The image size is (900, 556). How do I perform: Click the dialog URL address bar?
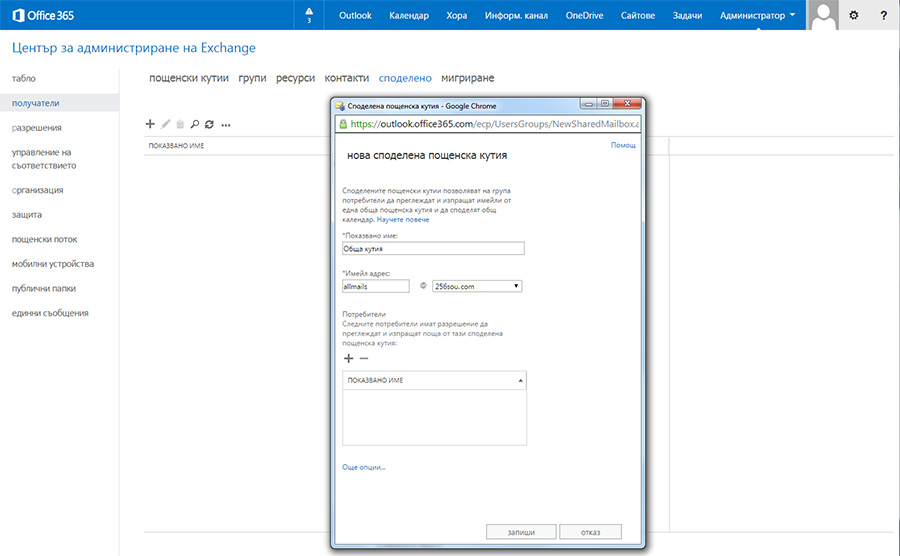click(x=488, y=124)
